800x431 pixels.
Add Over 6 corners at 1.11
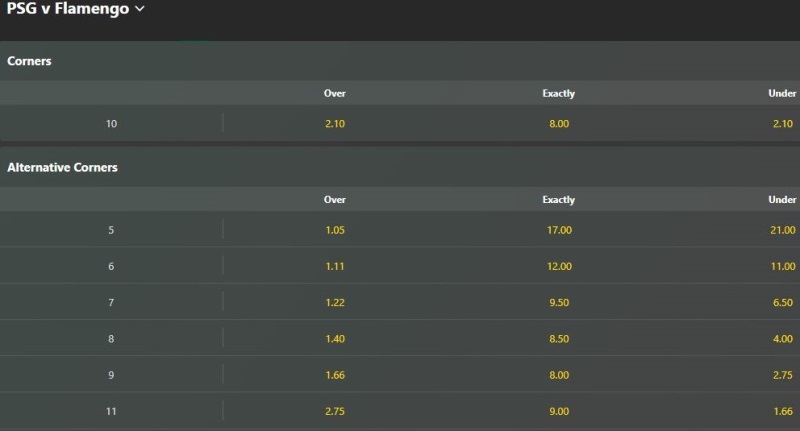coord(335,266)
